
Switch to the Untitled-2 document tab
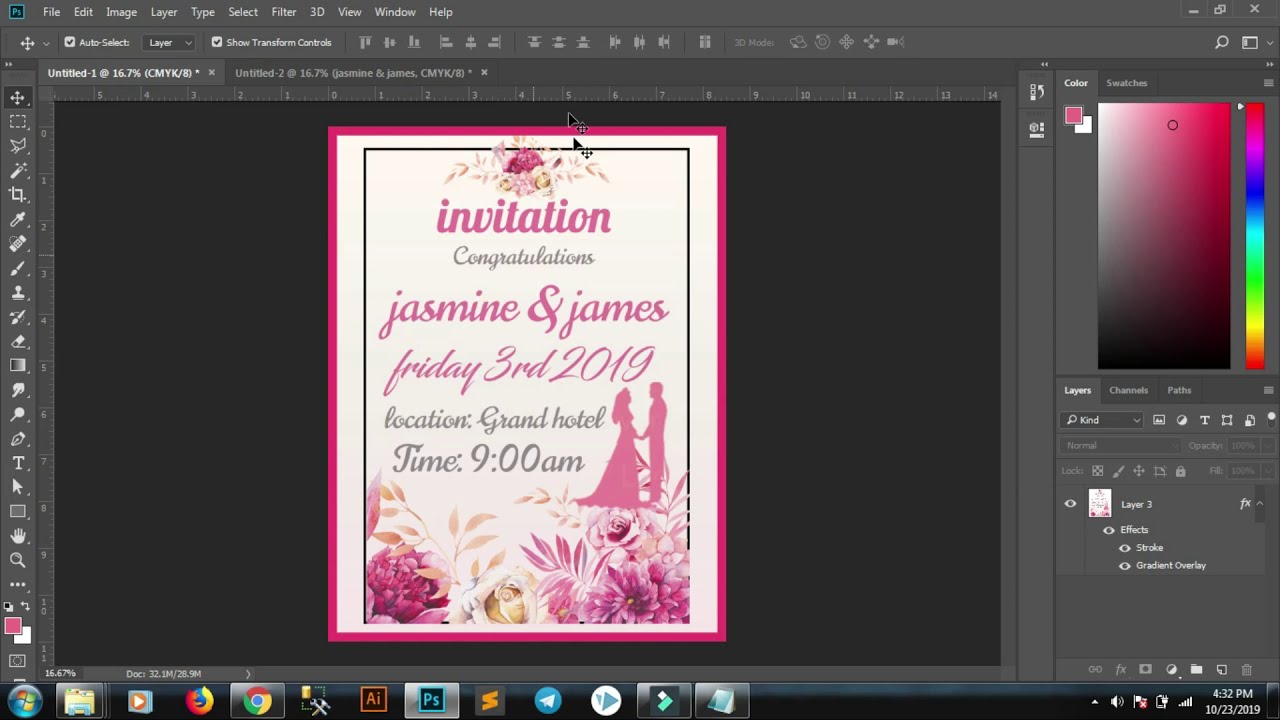coord(353,73)
